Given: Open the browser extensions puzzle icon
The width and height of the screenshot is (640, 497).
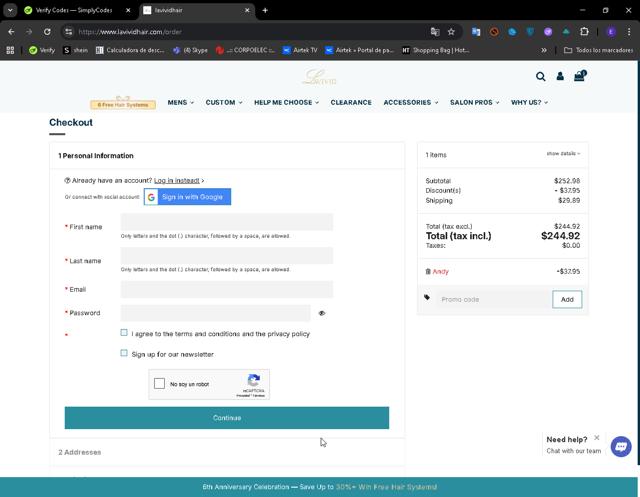Looking at the screenshot, I should 584,32.
